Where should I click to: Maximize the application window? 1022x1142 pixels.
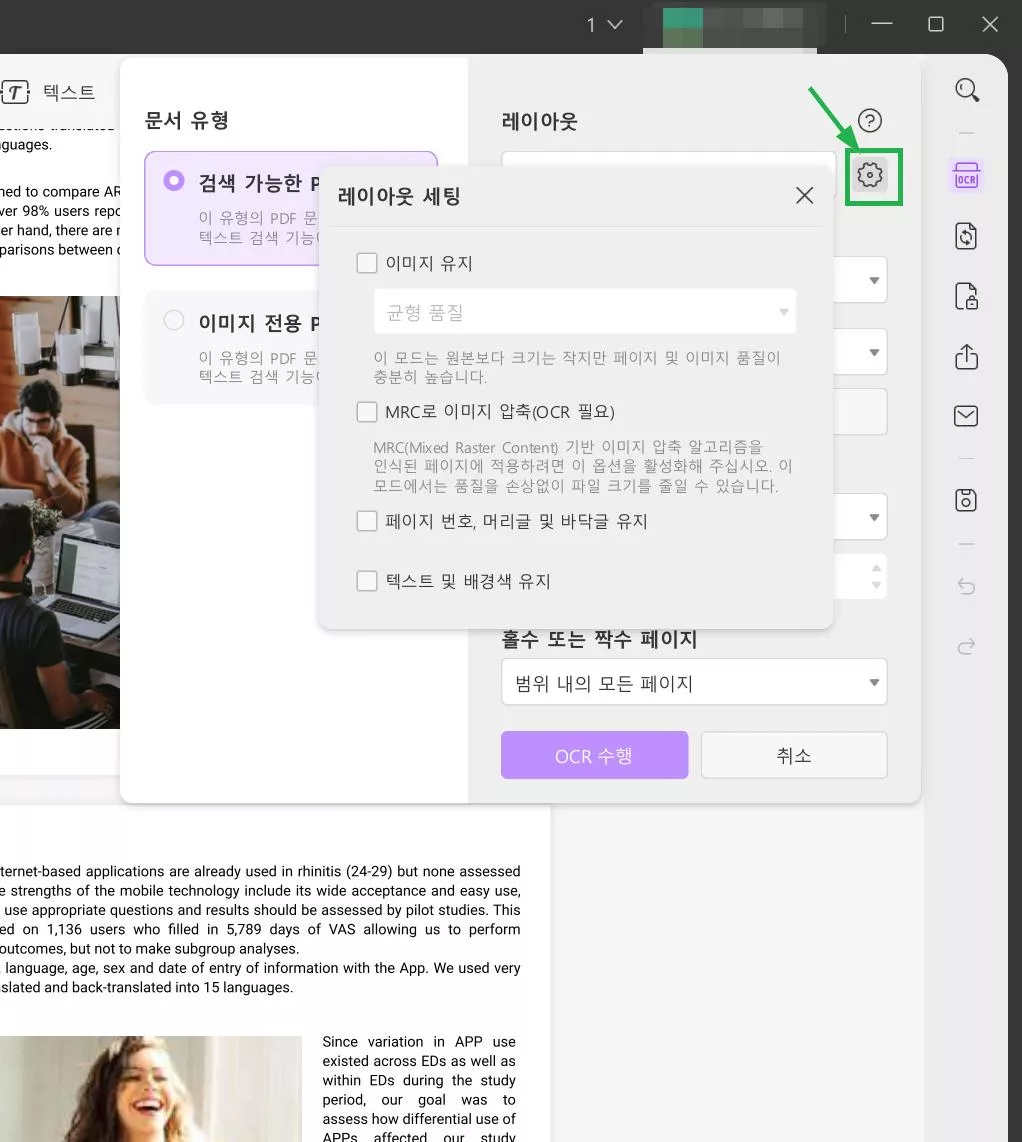click(x=936, y=24)
